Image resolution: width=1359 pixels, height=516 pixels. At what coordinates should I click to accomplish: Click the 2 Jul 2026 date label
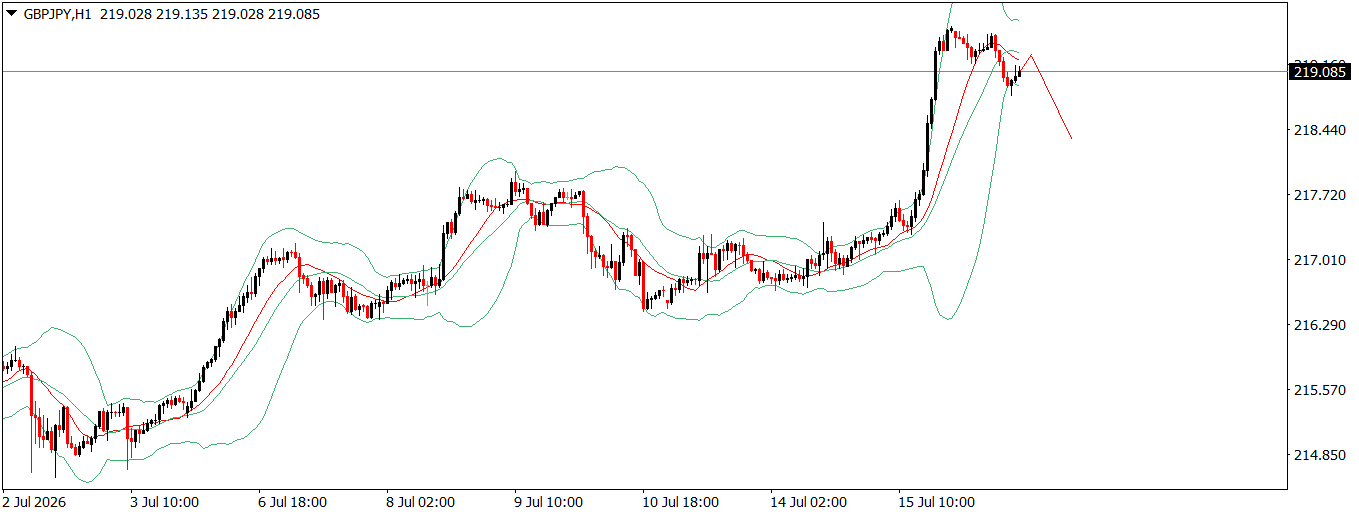[x=35, y=502]
